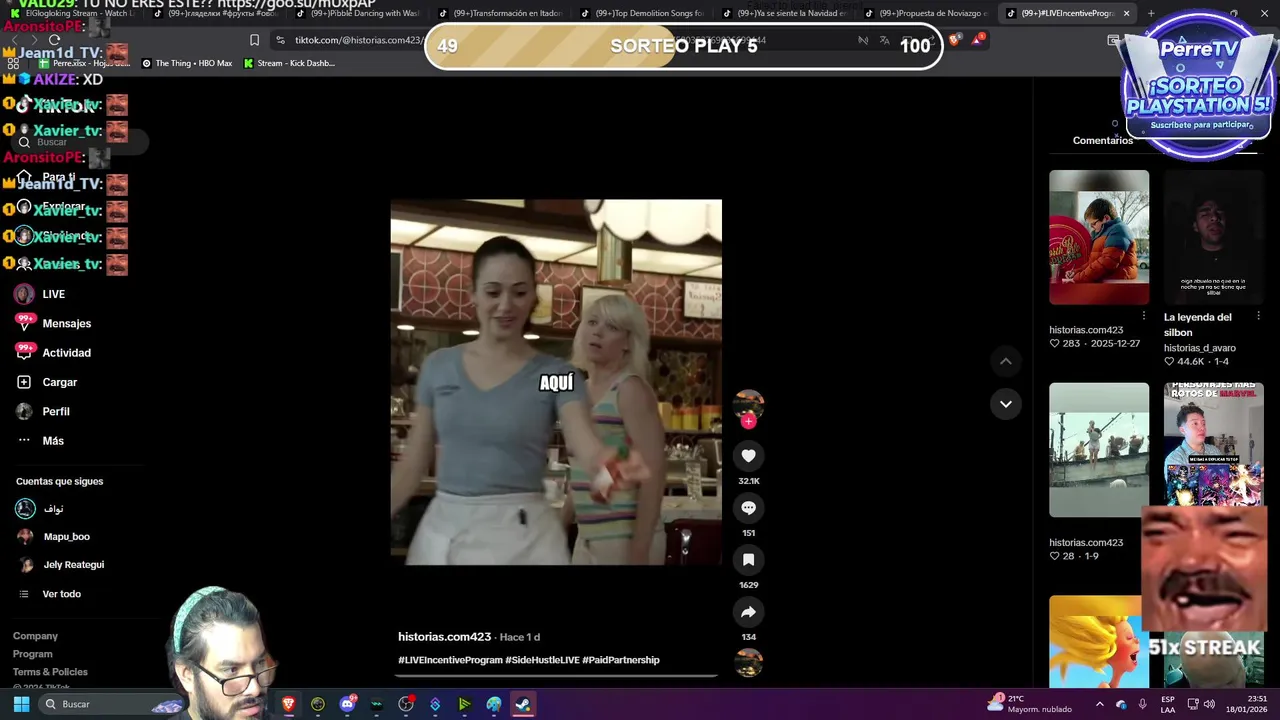
Task: Open the spinning music disc icon
Action: coord(748,662)
